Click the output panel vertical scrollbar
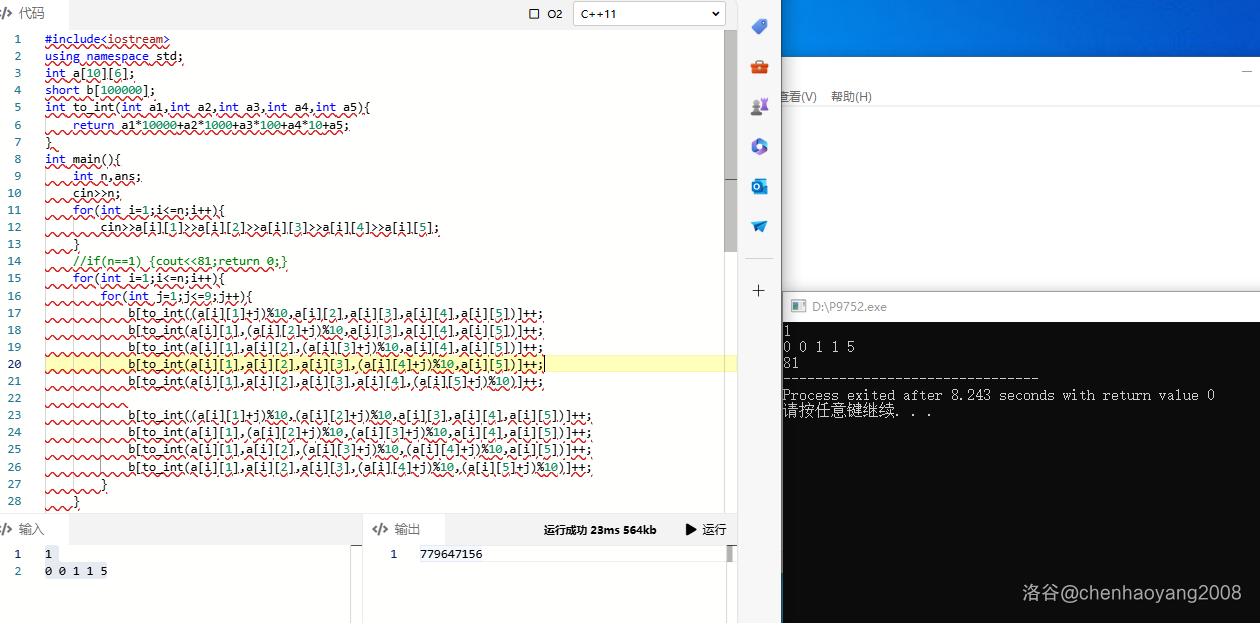Image resolution: width=1260 pixels, height=623 pixels. [730, 554]
